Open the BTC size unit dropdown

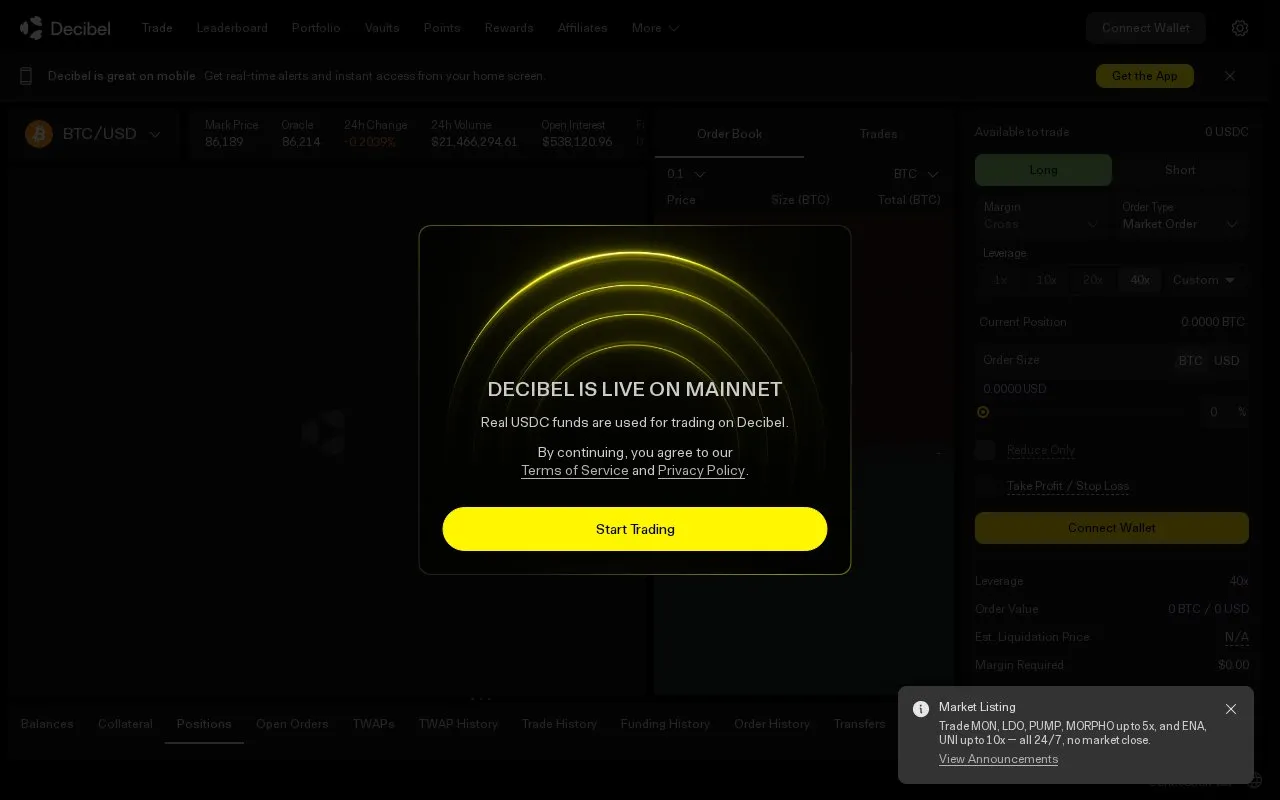point(916,174)
